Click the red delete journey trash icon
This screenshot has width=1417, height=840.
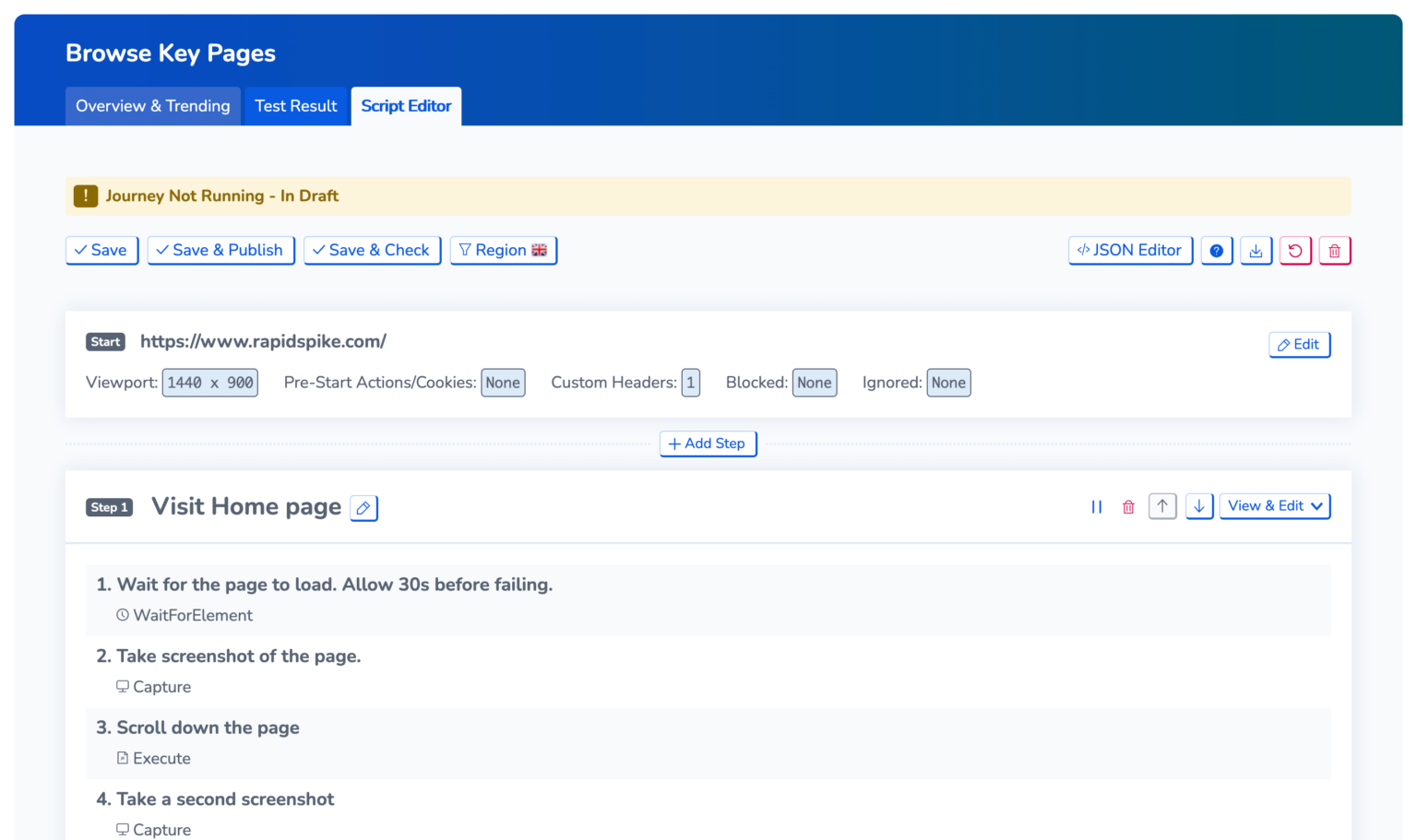point(1334,251)
